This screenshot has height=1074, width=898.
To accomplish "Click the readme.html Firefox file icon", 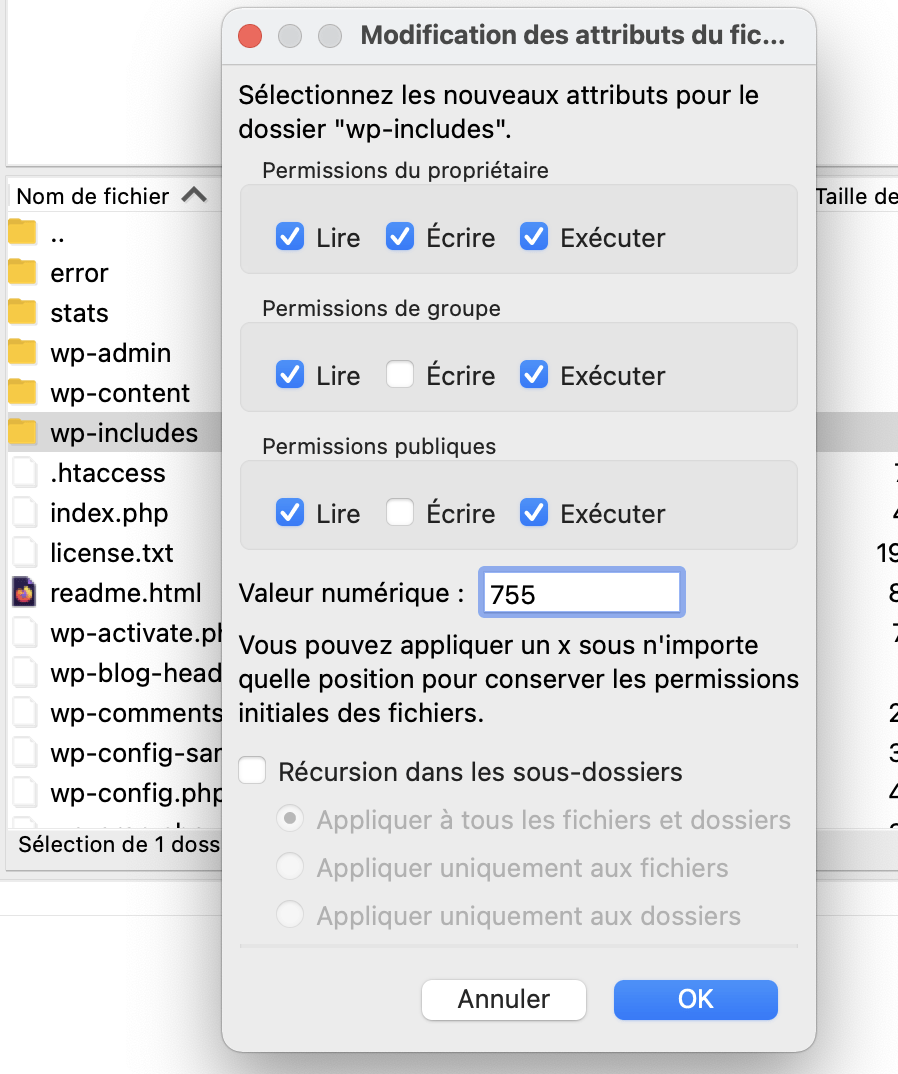I will click(24, 592).
